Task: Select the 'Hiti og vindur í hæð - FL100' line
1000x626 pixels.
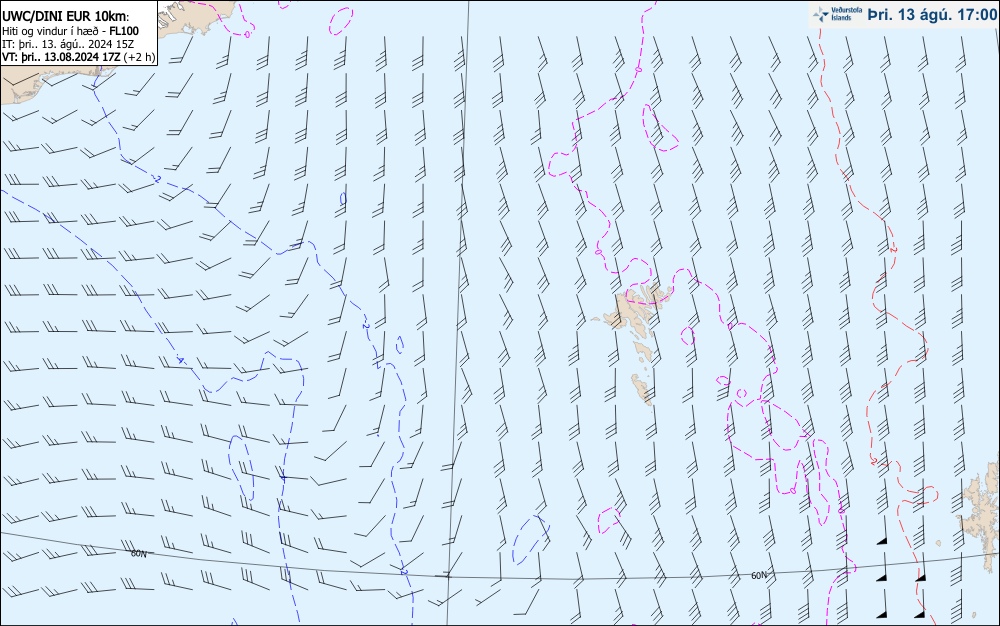Action: coord(70,31)
